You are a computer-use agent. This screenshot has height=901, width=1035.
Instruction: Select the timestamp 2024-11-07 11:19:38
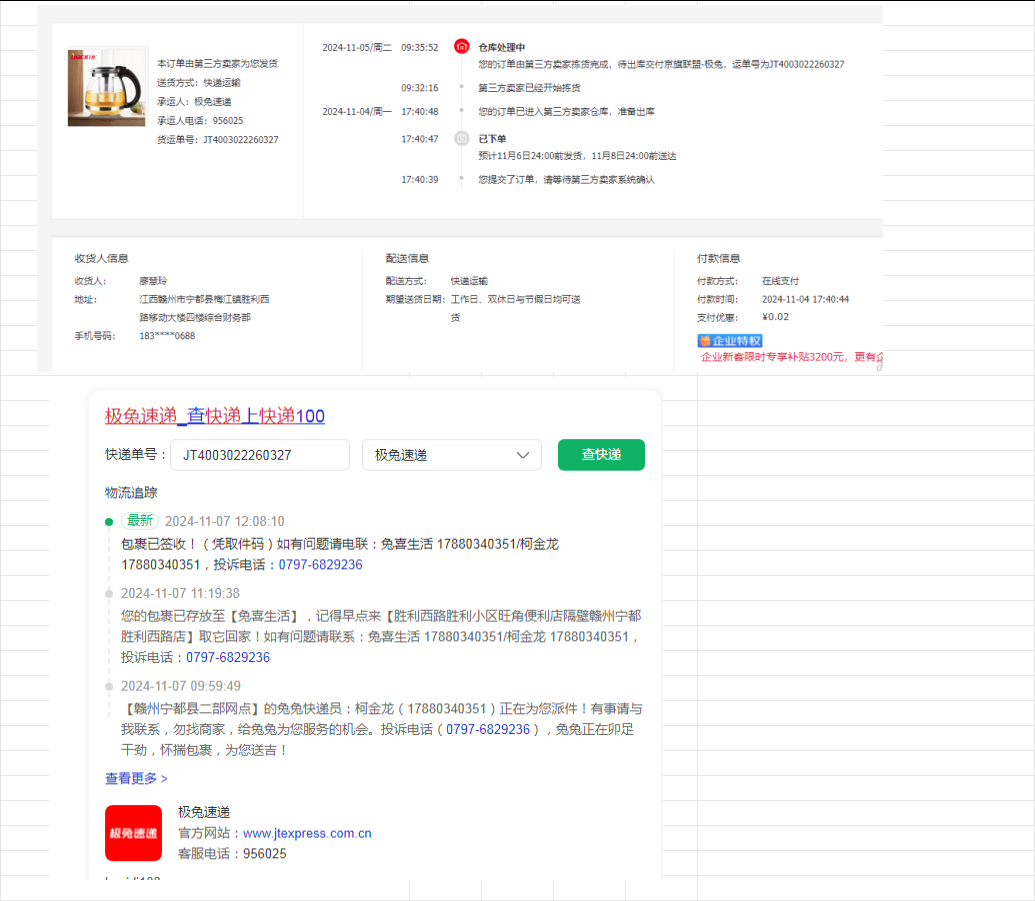coord(180,593)
